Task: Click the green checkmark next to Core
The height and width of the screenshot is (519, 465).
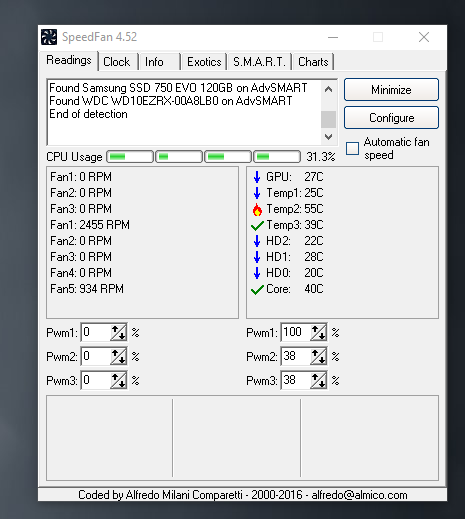Action: click(x=257, y=290)
